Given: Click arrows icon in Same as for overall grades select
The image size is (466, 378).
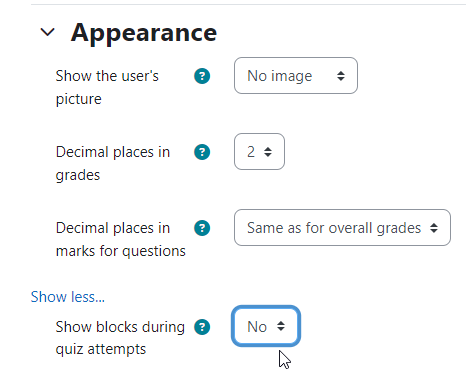Looking at the screenshot, I should (434, 228).
